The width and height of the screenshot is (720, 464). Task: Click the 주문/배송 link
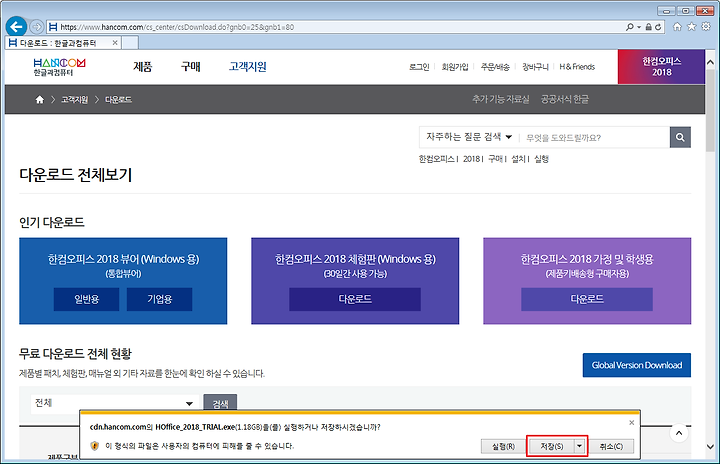tap(495, 67)
